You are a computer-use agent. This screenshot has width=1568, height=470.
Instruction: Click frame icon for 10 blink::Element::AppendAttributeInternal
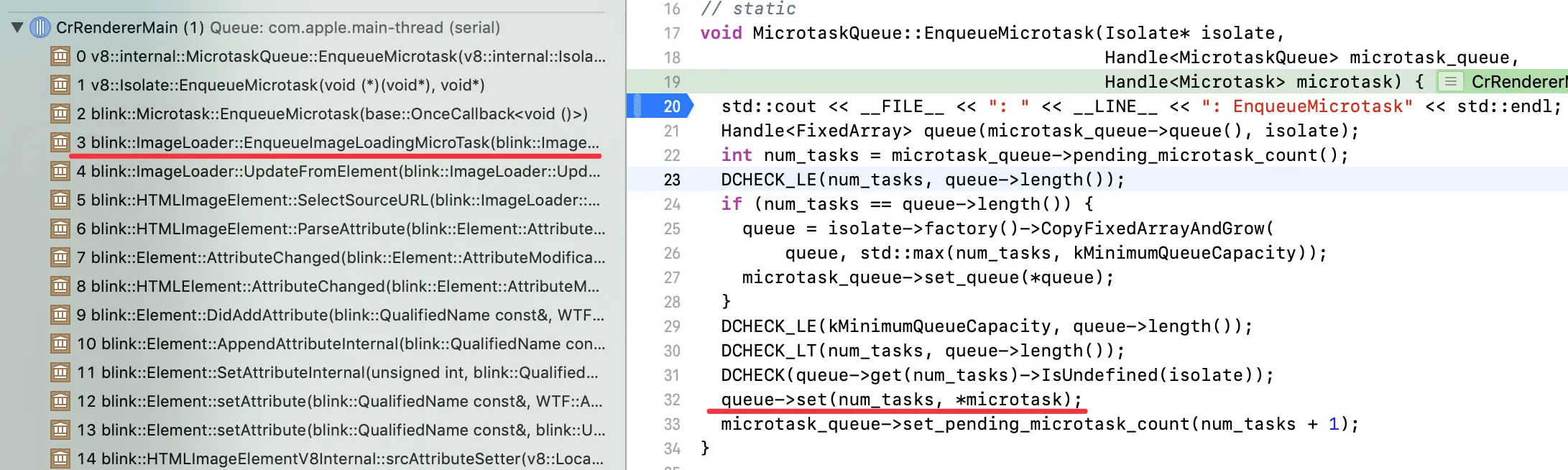60,344
